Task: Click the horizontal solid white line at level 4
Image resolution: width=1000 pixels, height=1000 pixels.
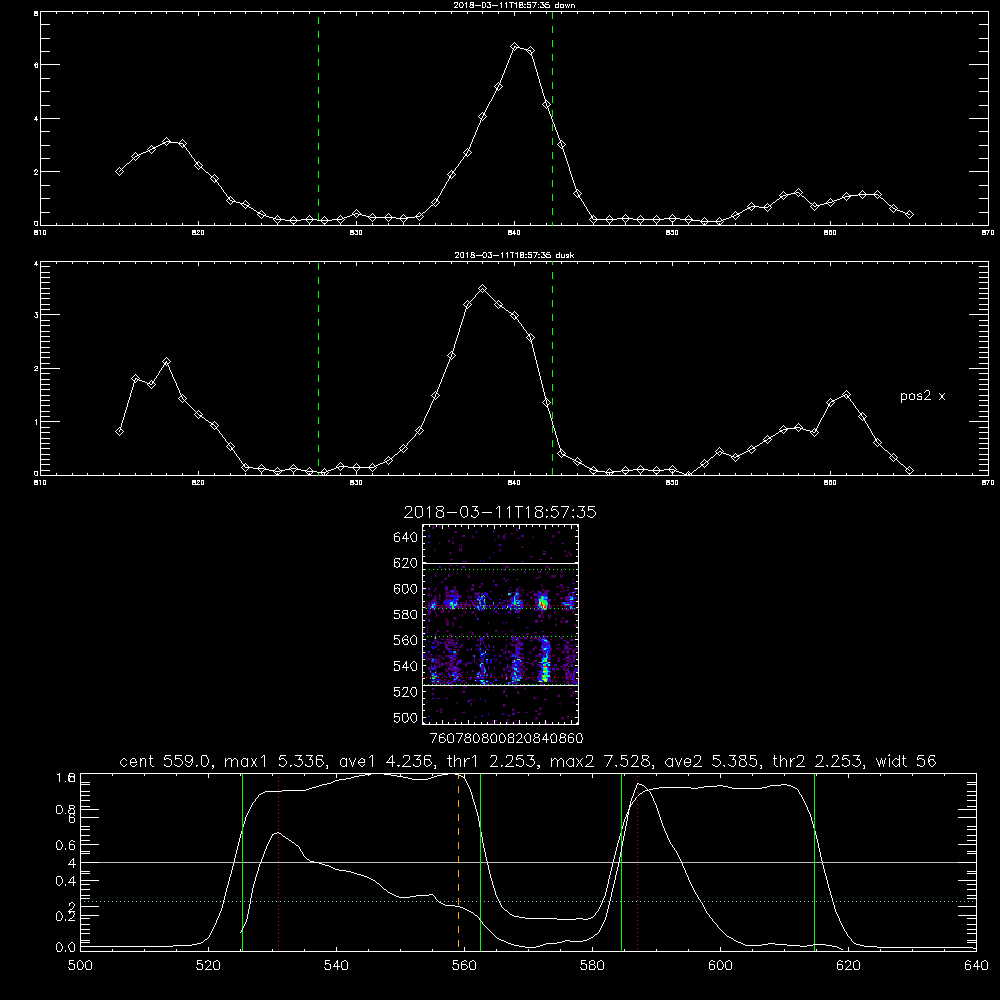Action: pos(528,863)
